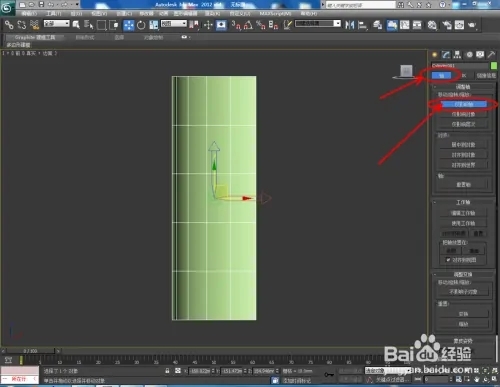The image size is (500, 387).
Task: Collapse the Working Pivot rollout header
Action: click(463, 202)
